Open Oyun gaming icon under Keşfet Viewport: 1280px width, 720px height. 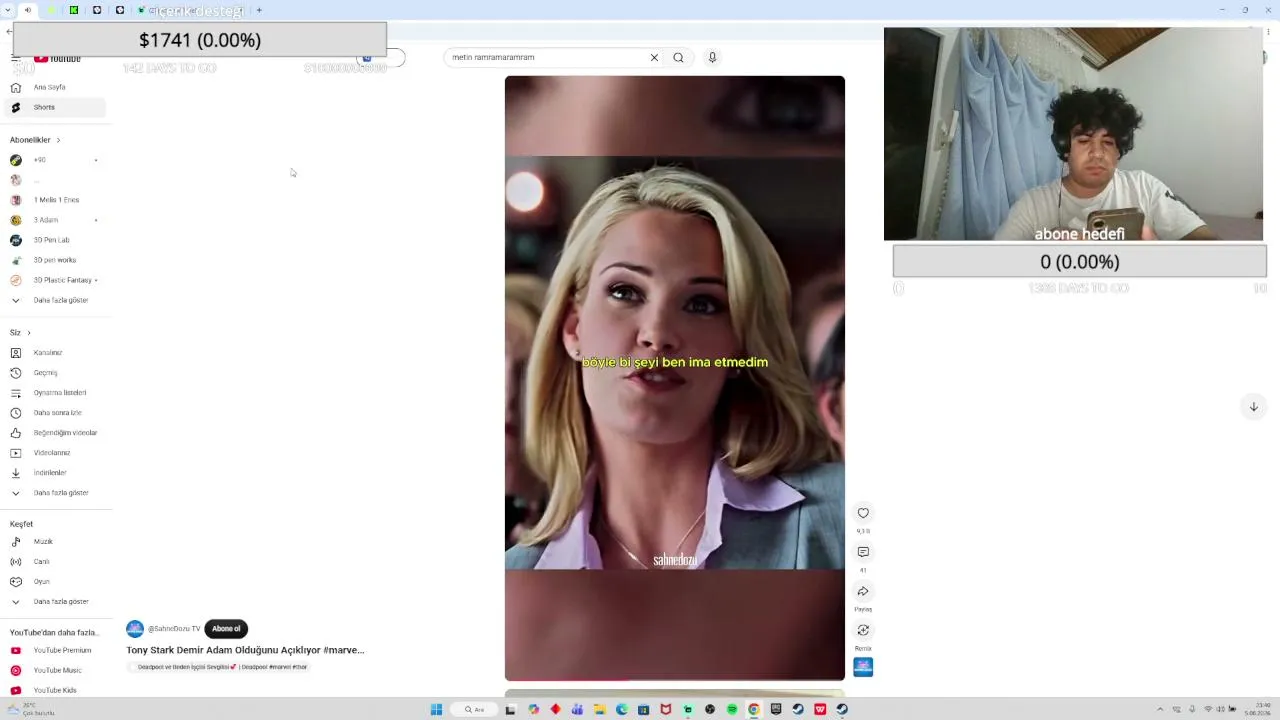tap(16, 582)
